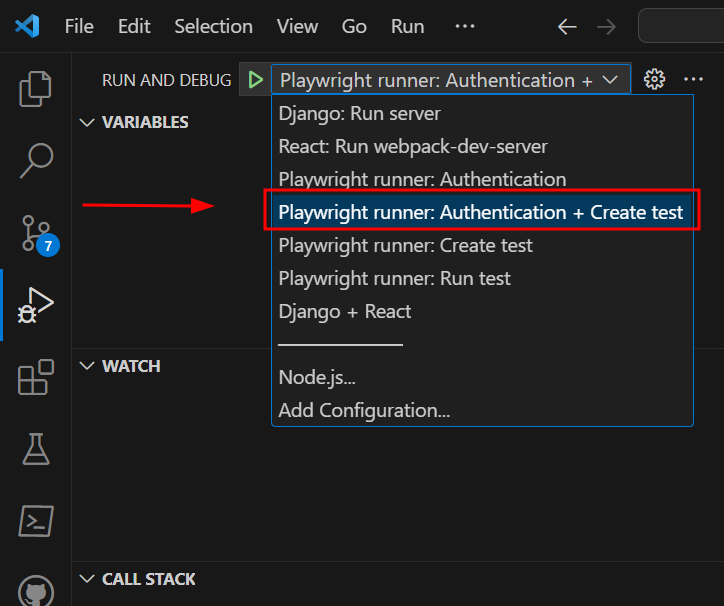The image size is (724, 606).
Task: Open the Edit menu
Action: pos(134,26)
